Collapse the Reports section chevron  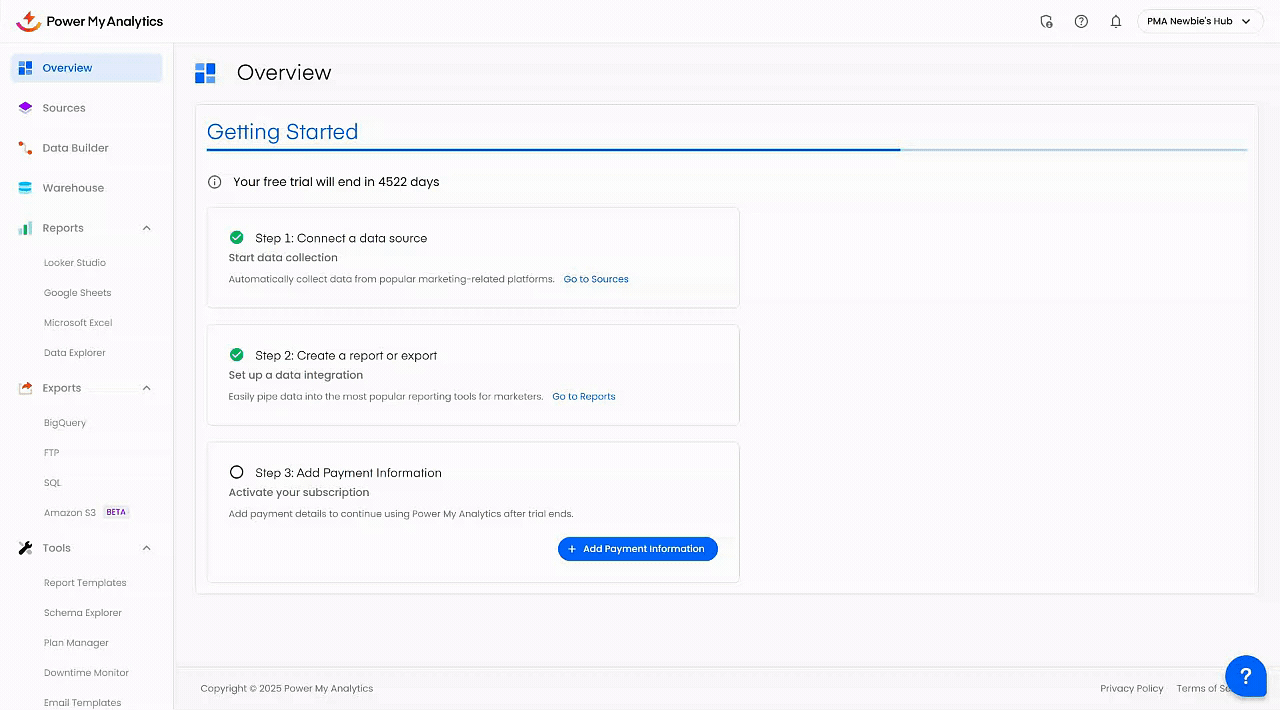pos(146,228)
